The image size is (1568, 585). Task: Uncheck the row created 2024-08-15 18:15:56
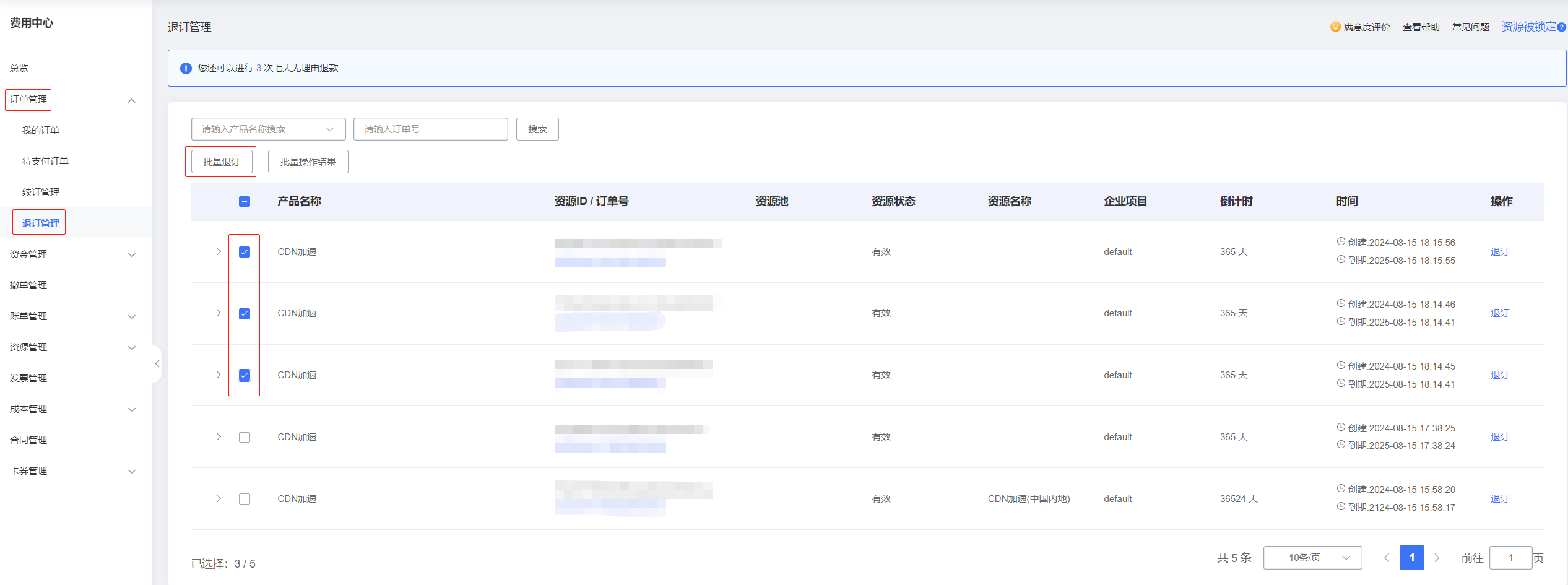point(245,252)
